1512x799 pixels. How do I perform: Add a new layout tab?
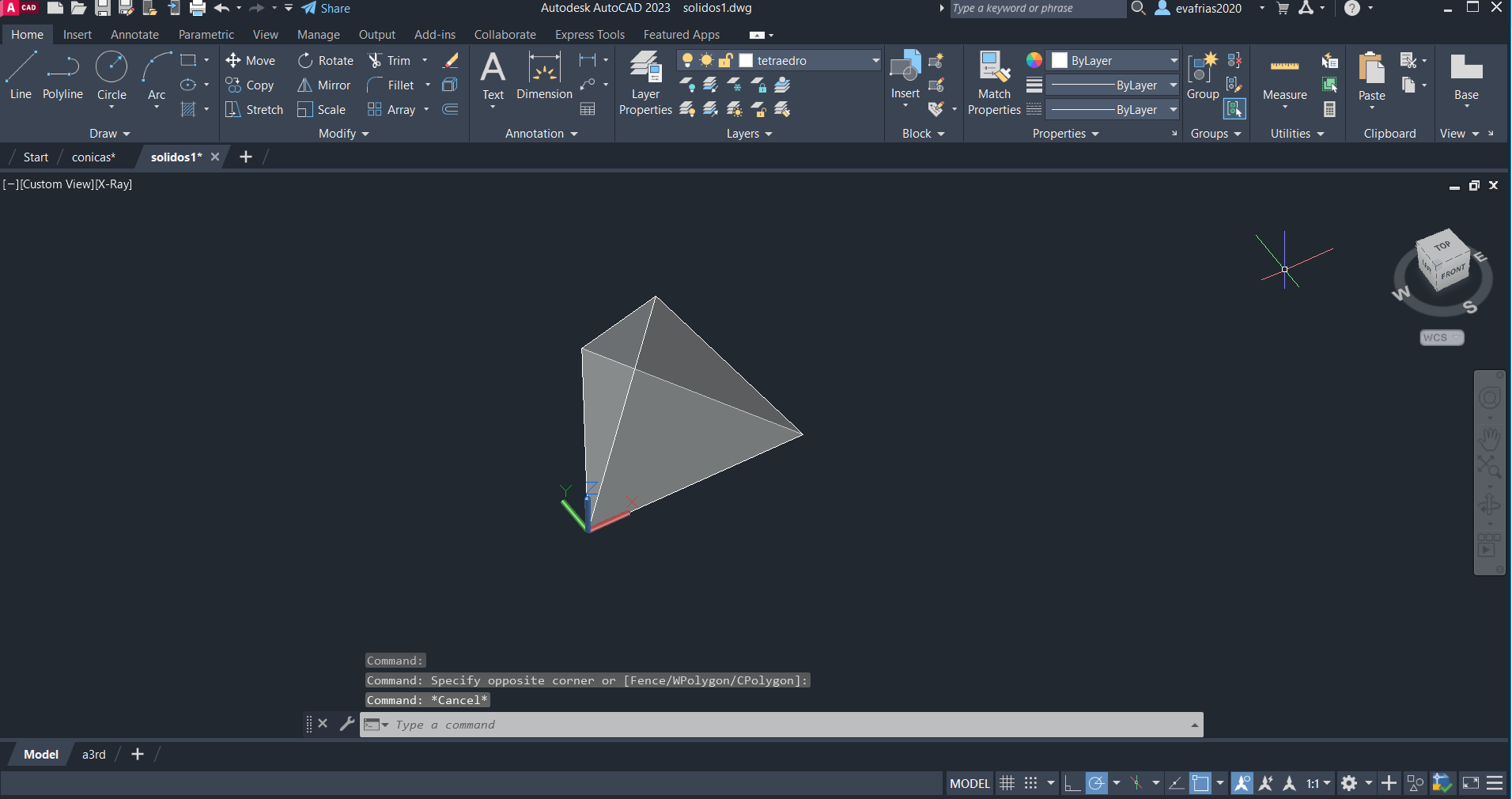138,755
